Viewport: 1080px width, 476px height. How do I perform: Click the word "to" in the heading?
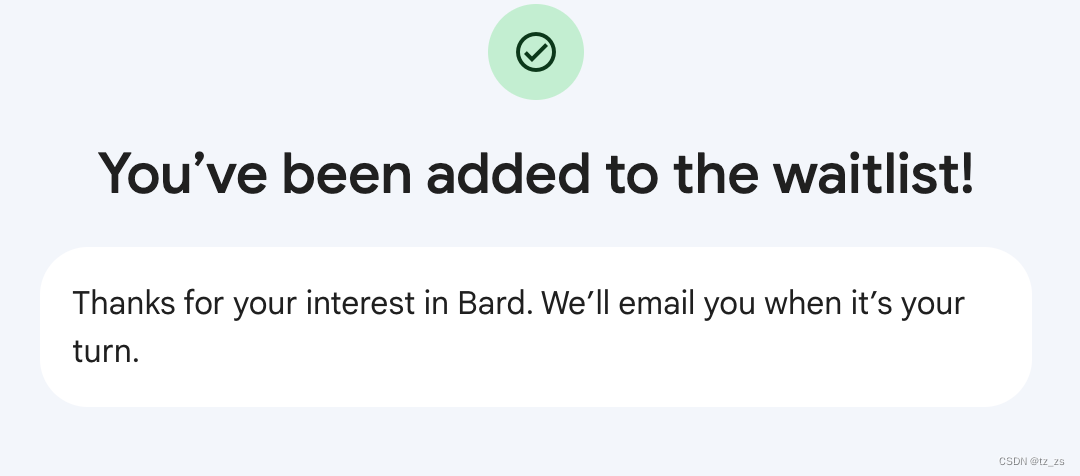[632, 173]
